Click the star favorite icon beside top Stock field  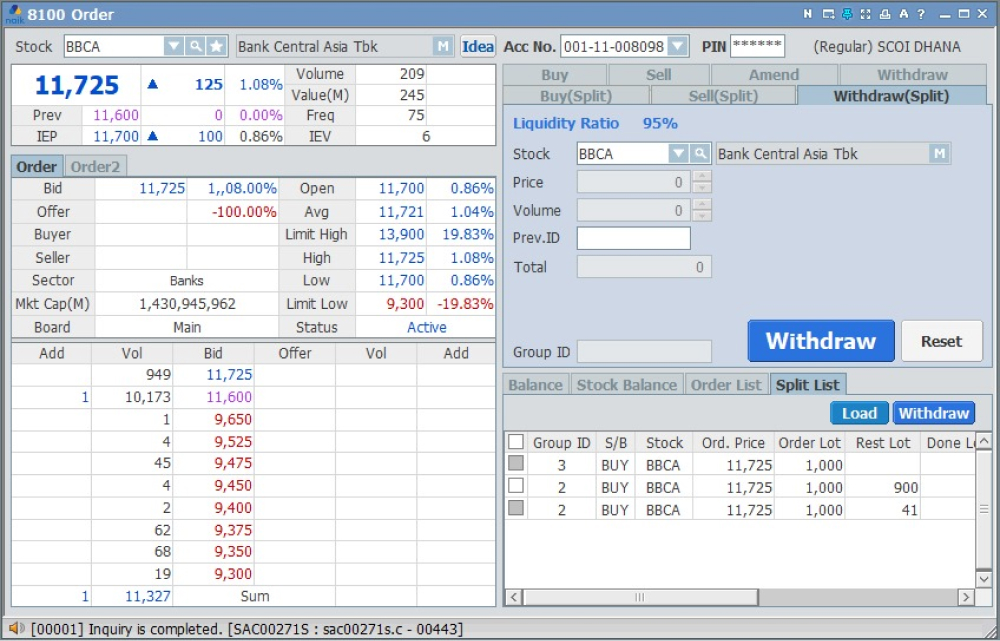215,47
